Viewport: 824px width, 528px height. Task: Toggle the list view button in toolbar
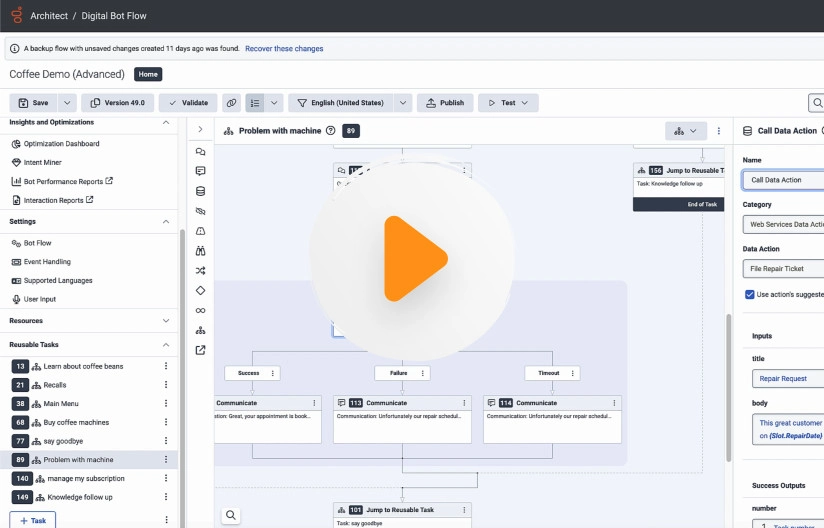255,103
